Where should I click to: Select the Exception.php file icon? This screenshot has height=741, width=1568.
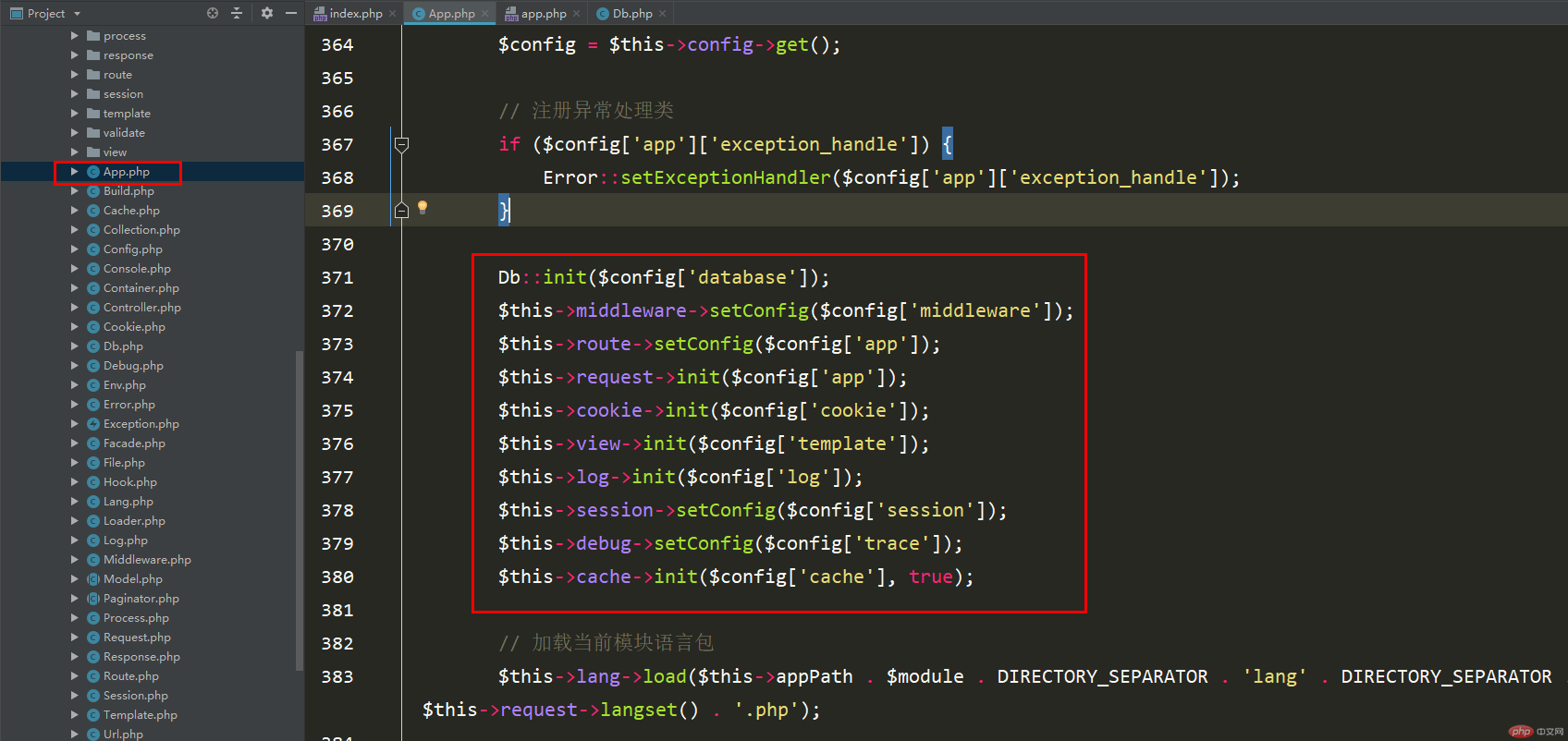click(x=93, y=424)
